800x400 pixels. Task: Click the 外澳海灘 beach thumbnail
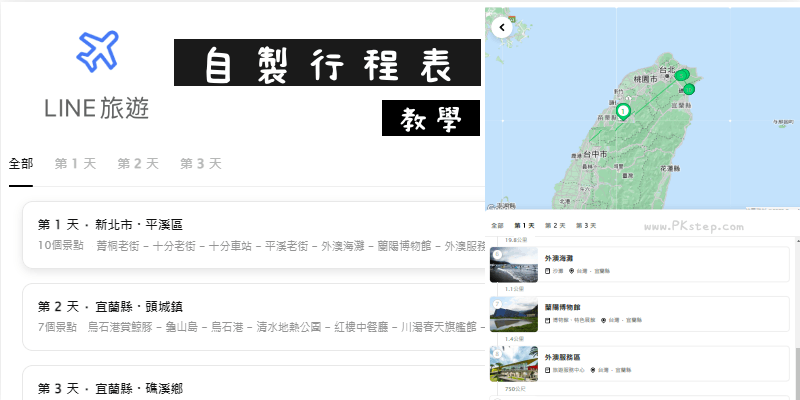[x=514, y=264]
